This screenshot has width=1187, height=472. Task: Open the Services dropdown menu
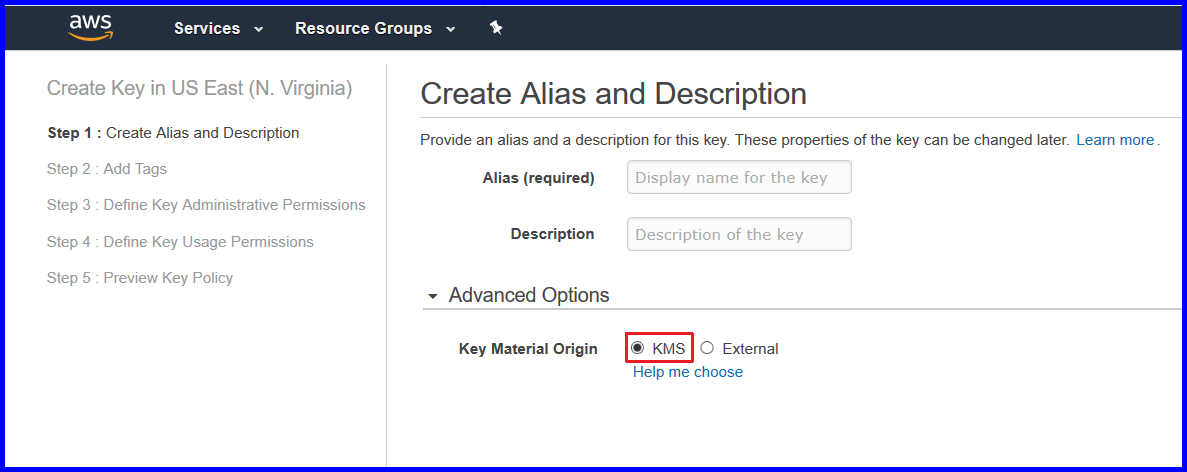219,29
